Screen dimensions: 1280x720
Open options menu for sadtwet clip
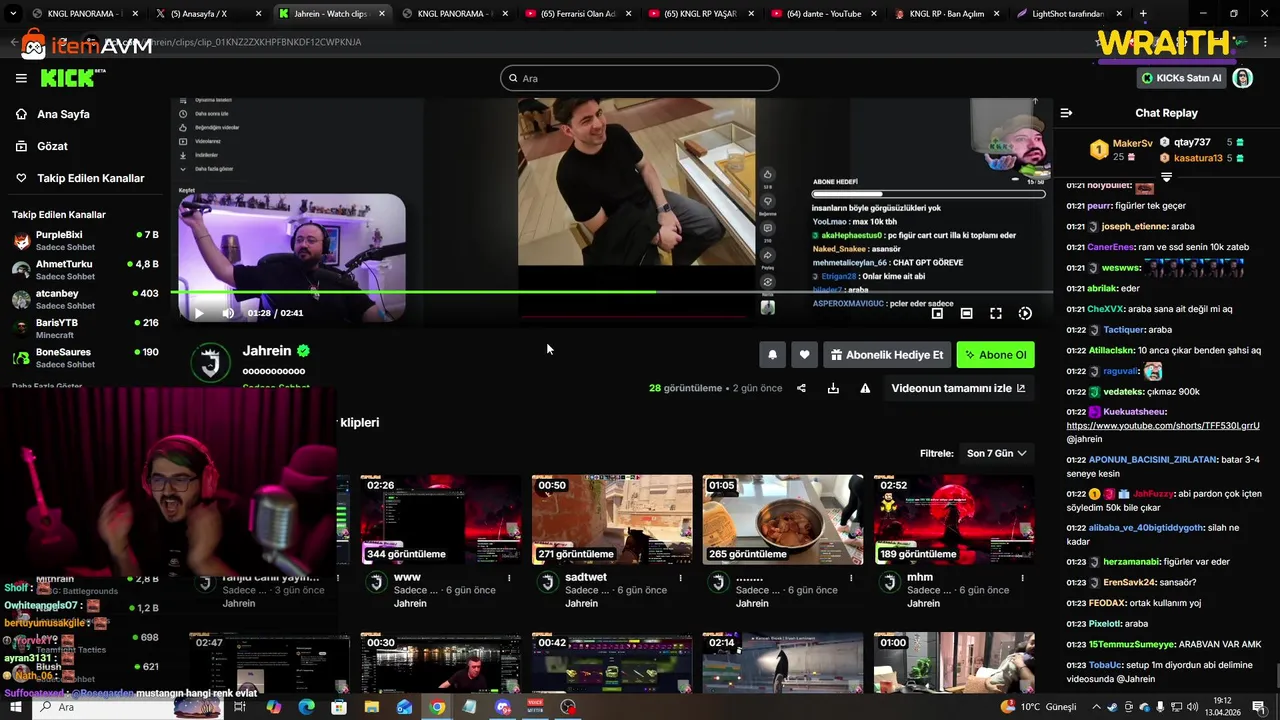coord(680,578)
